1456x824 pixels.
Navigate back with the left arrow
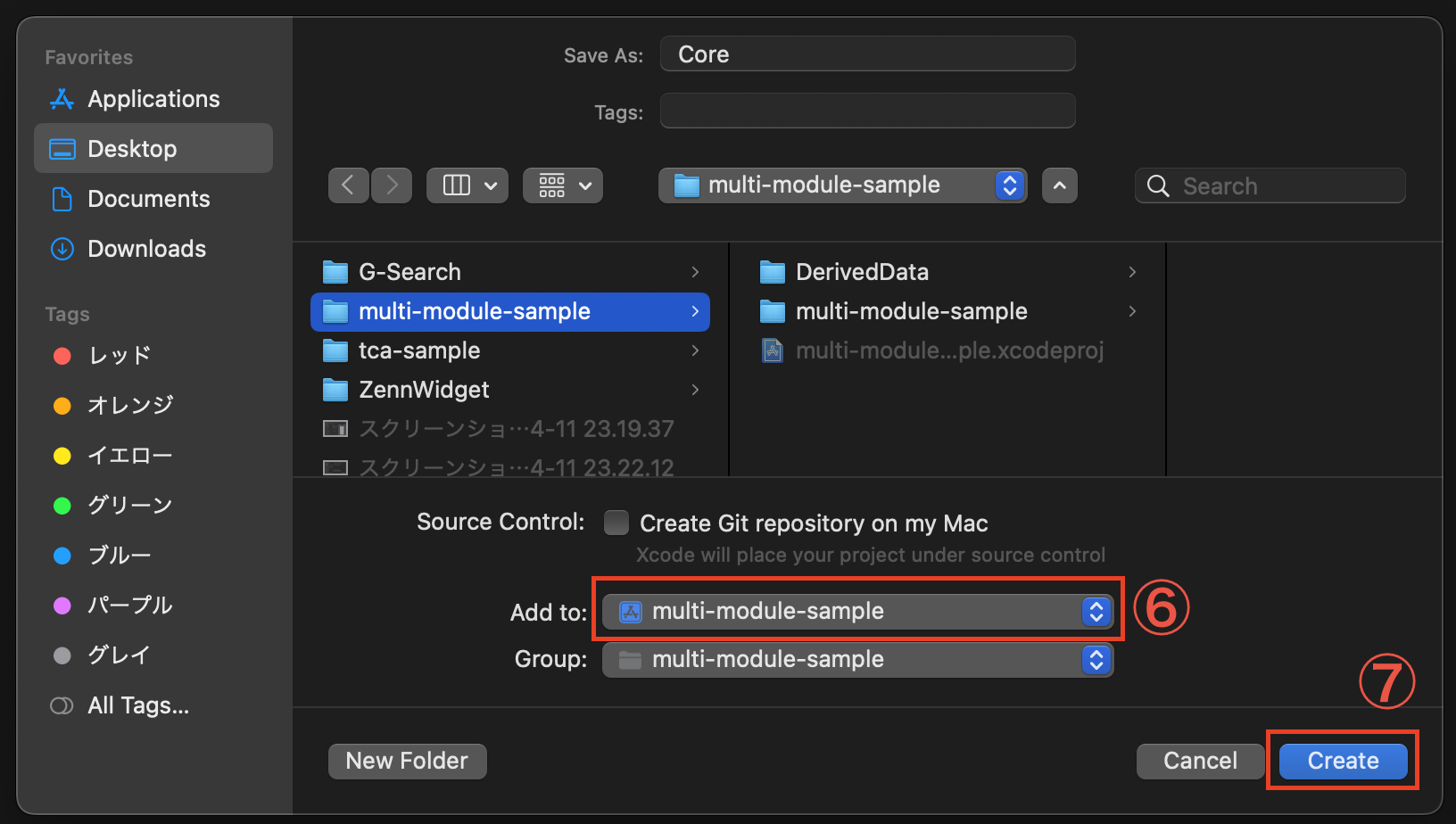pyautogui.click(x=349, y=185)
